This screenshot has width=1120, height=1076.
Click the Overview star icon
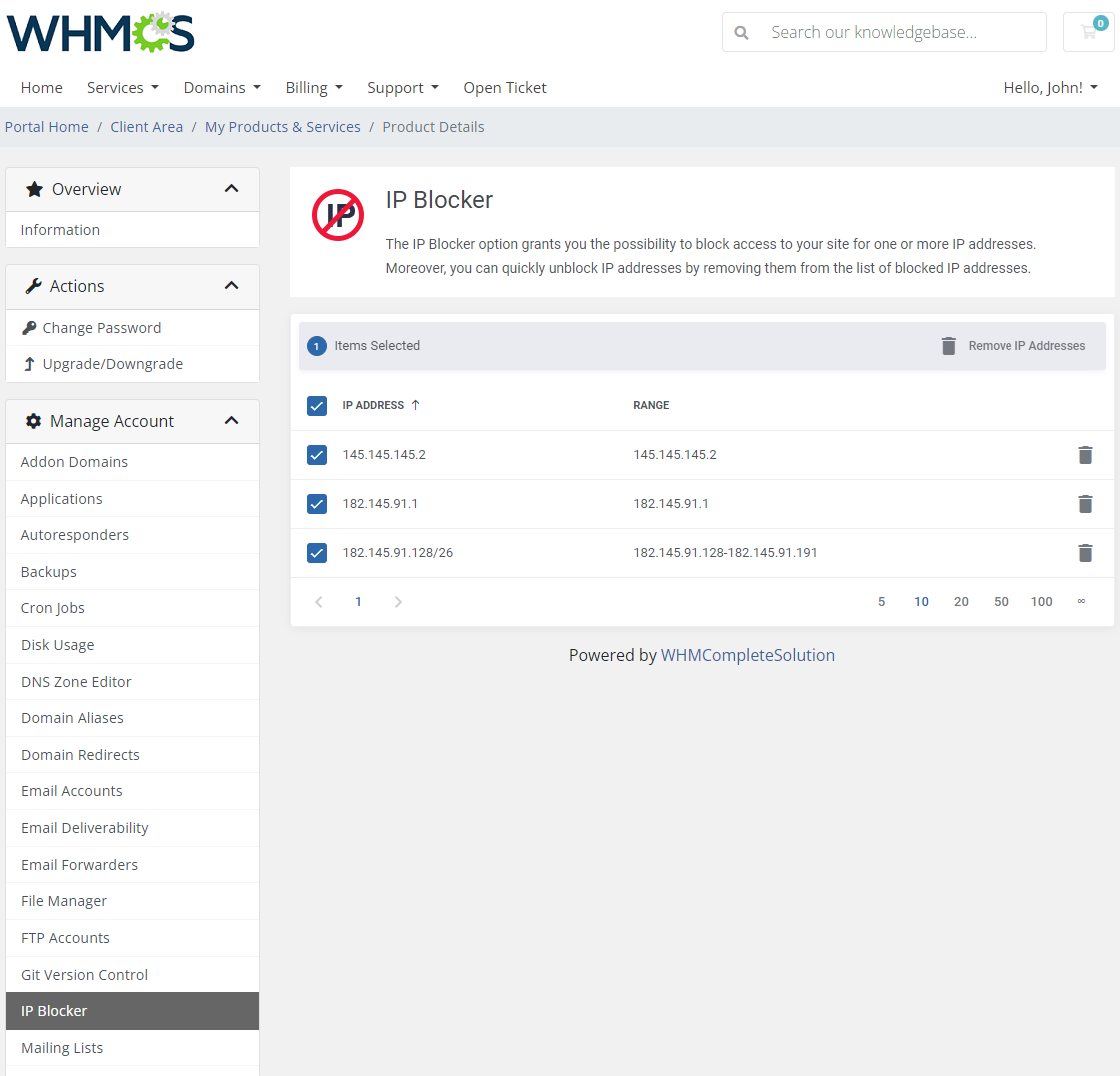pyautogui.click(x=34, y=189)
